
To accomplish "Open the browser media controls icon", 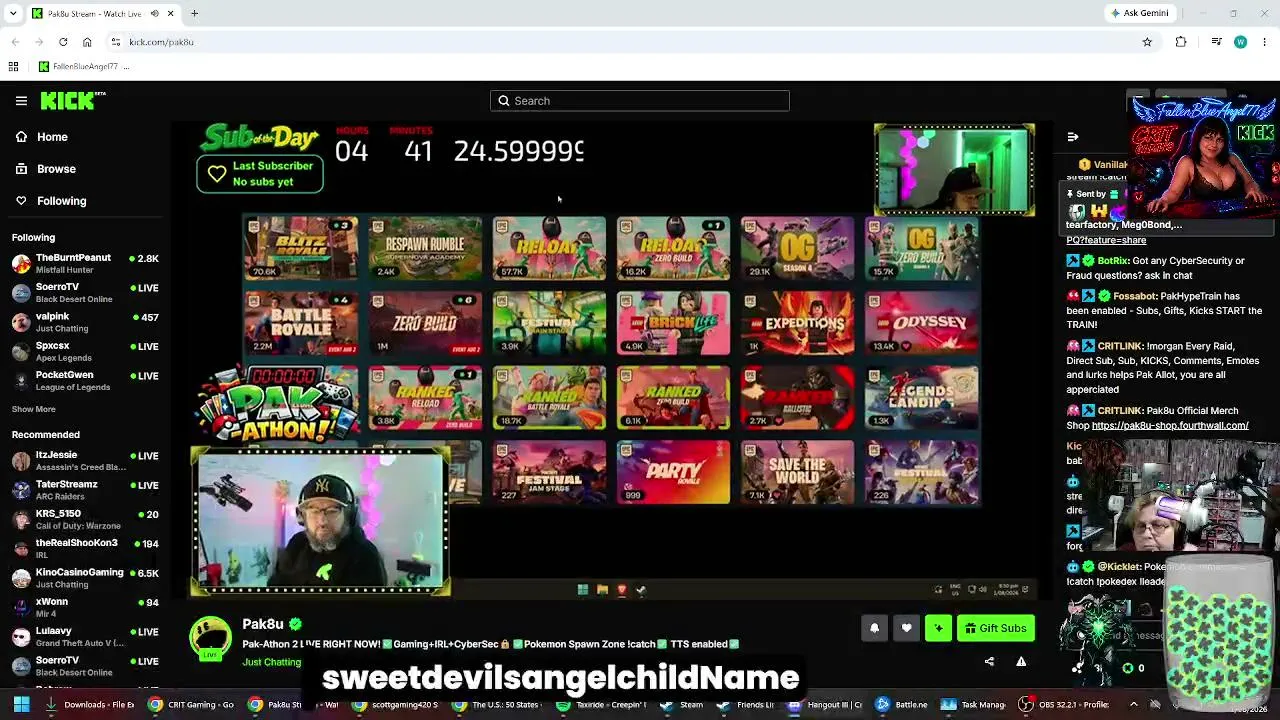I will 1216,42.
